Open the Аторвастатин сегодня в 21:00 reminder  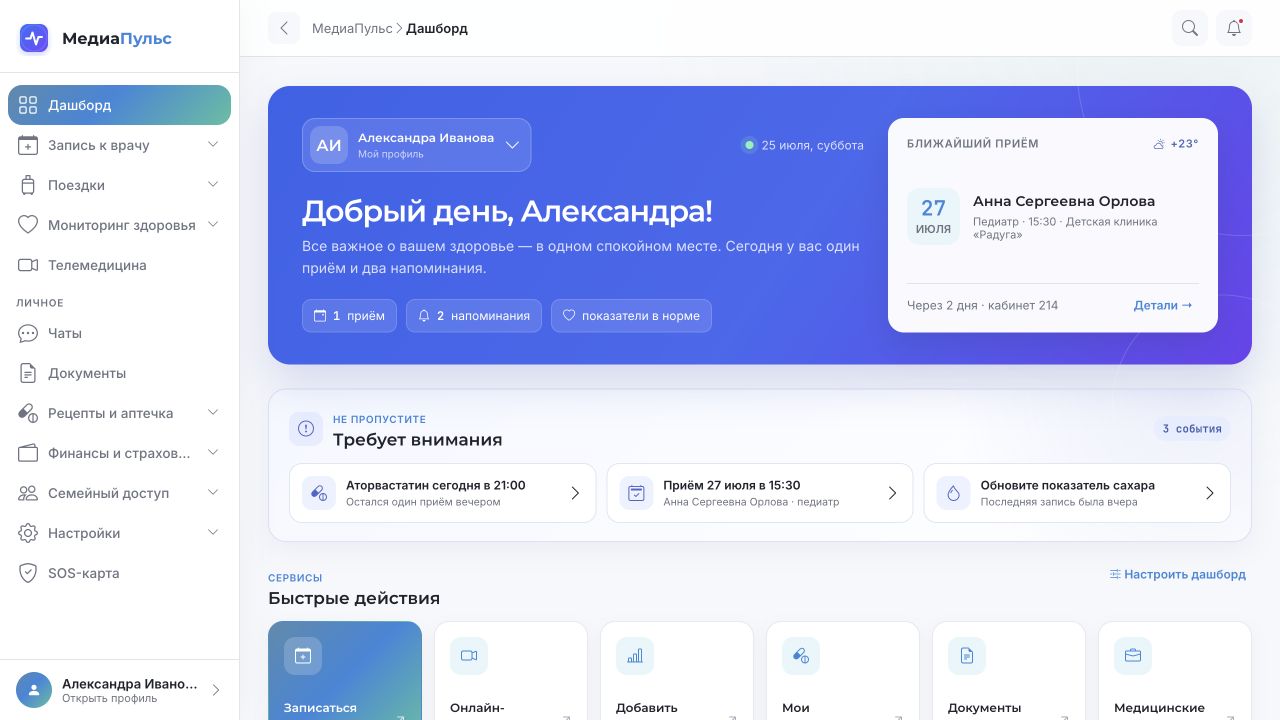coord(442,493)
